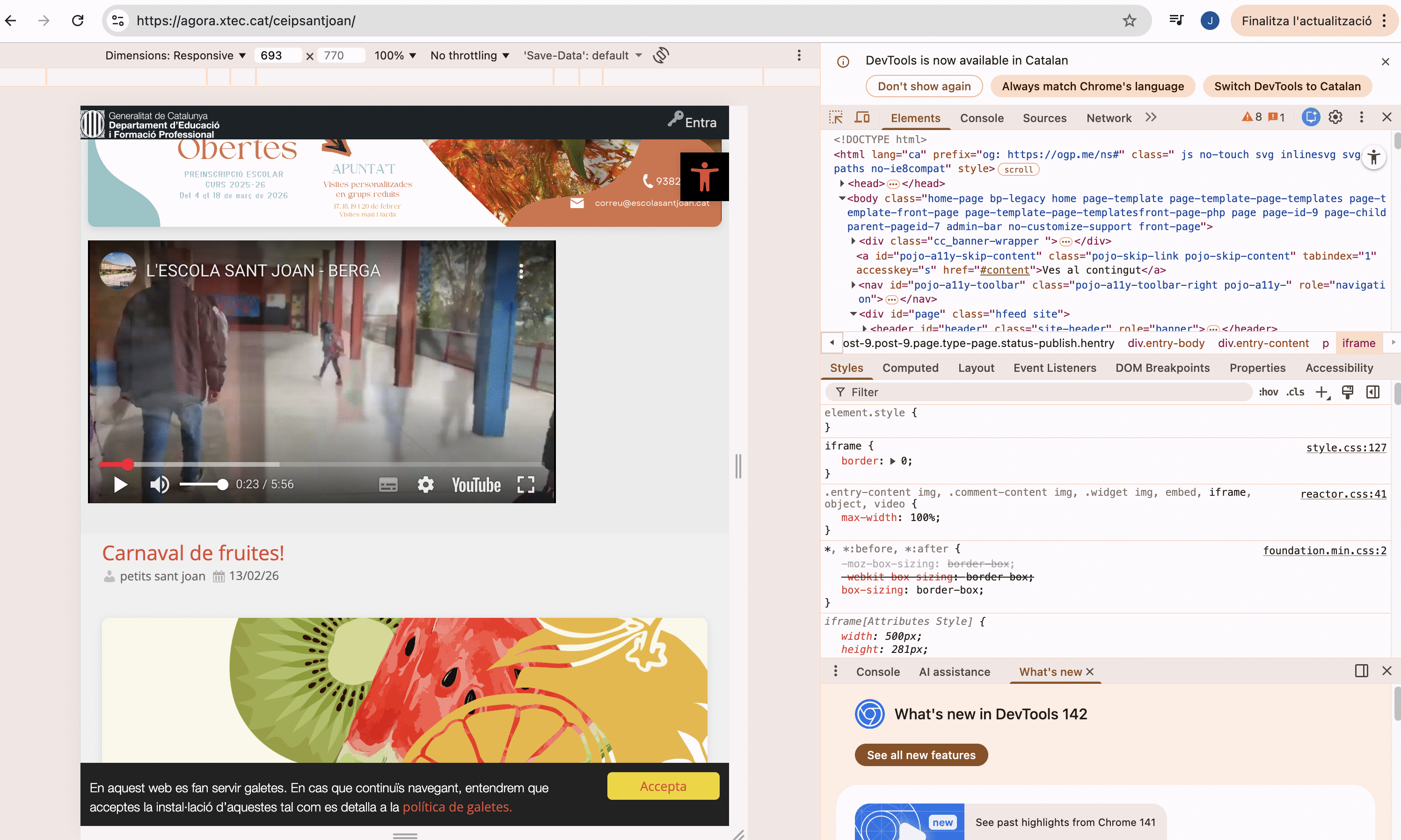1401x840 pixels.
Task: Switch to the Console tab
Action: tap(981, 118)
